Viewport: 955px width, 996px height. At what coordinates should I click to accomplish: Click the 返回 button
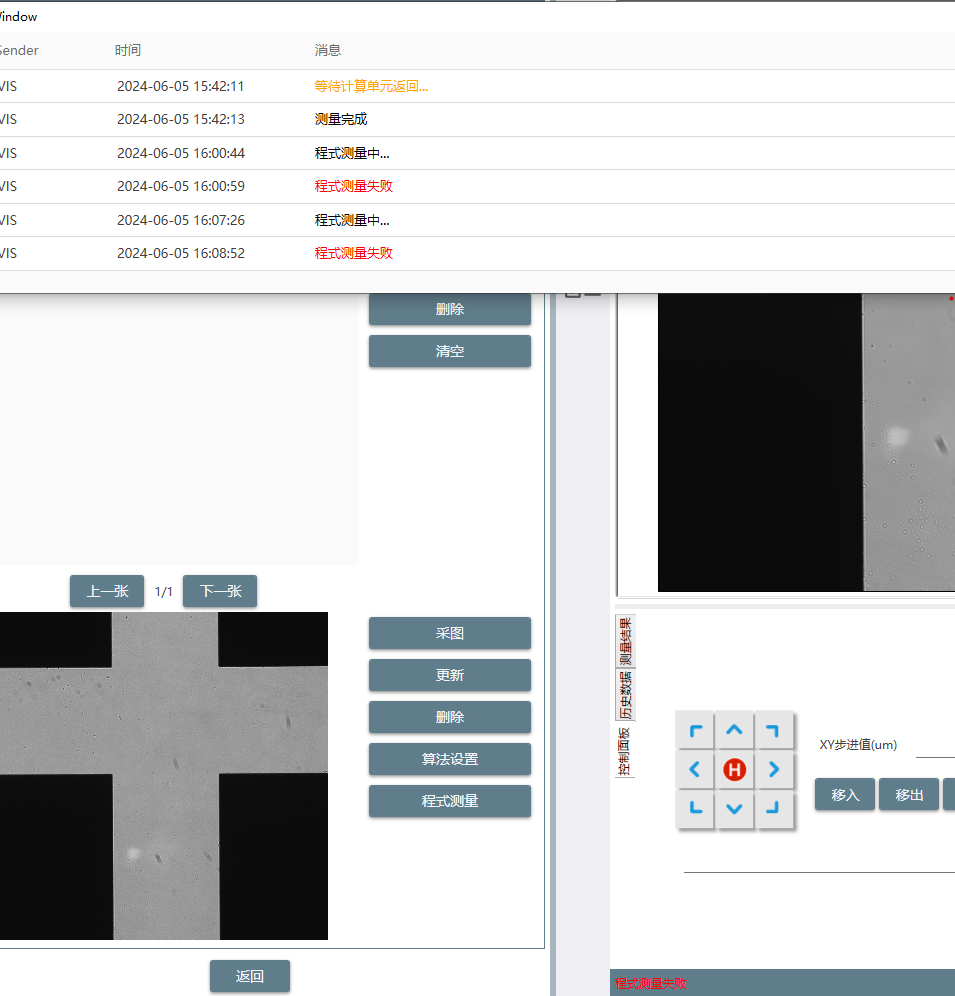point(250,976)
